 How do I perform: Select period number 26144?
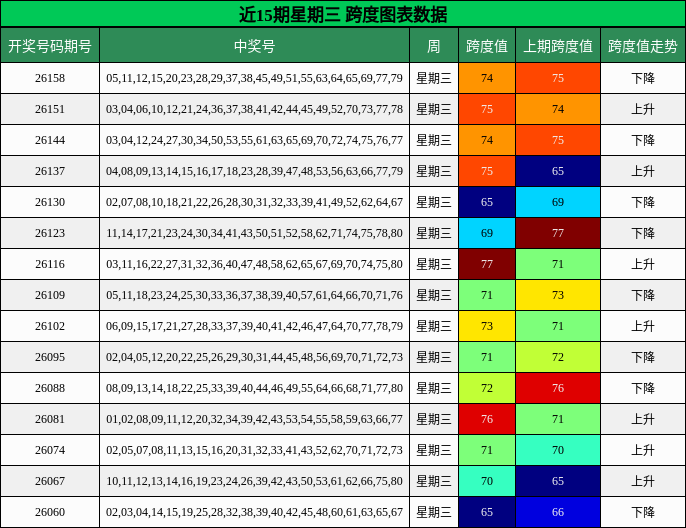(50, 140)
